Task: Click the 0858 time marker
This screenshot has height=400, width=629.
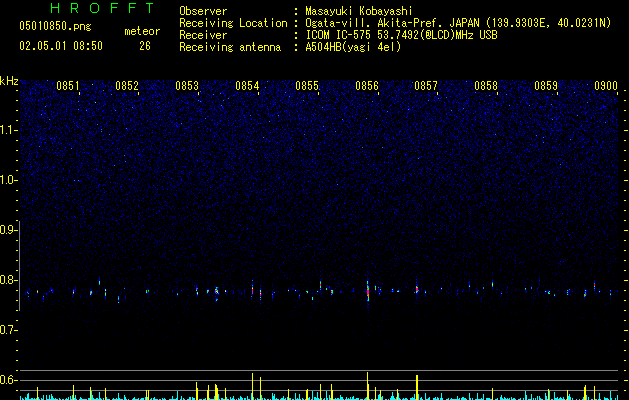Action: tap(486, 86)
